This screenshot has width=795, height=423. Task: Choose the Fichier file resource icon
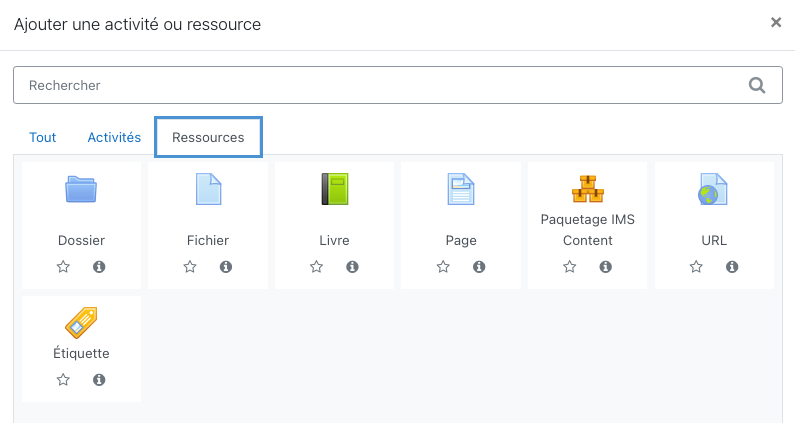tap(208, 189)
